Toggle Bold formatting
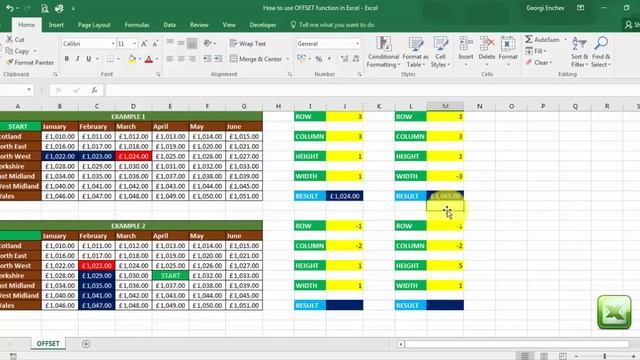Image resolution: width=640 pixels, height=360 pixels. [x=67, y=59]
